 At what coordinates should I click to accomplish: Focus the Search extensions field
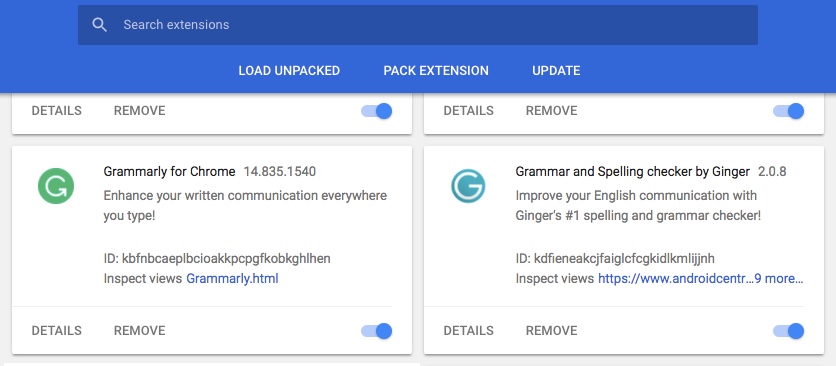[417, 25]
